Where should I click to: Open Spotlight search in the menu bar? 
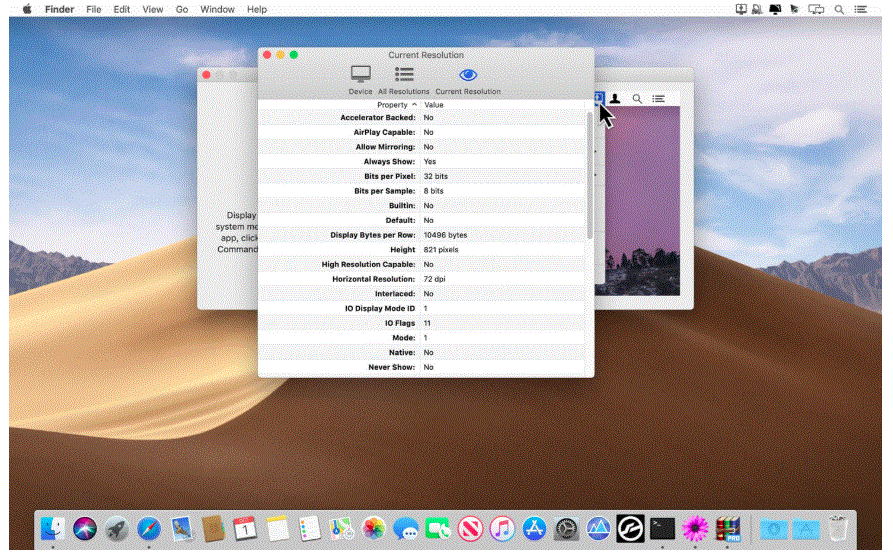point(839,9)
